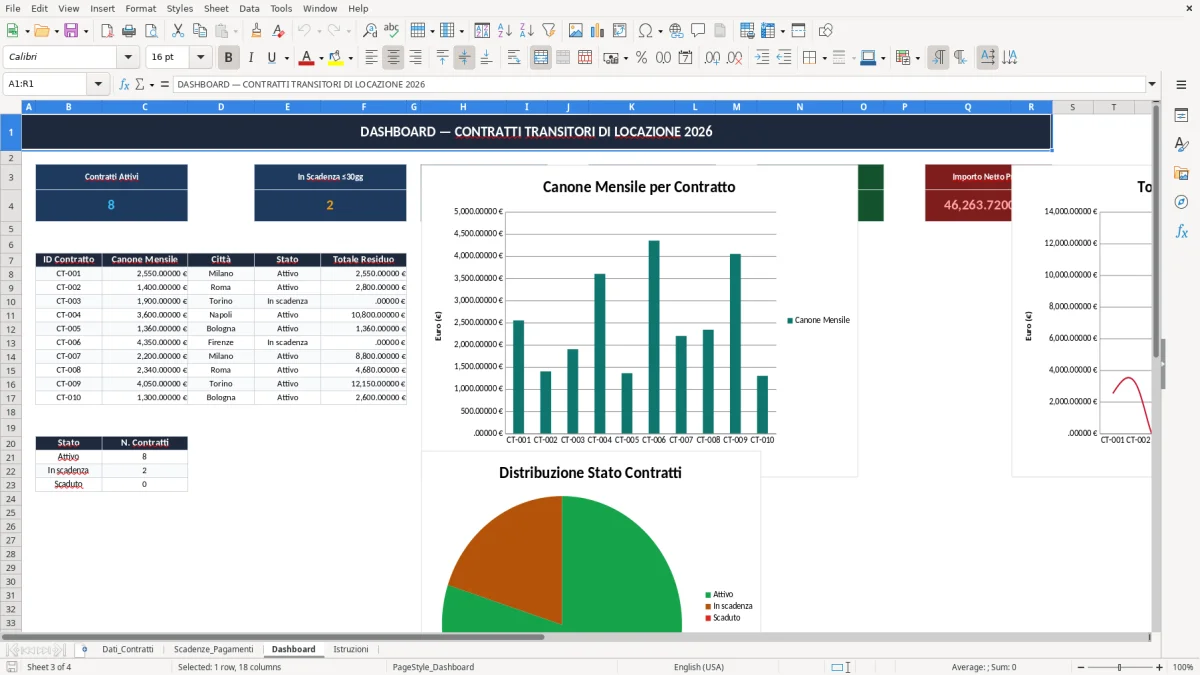The image size is (1200, 675).
Task: Cut selection with the scissors icon
Action: tap(178, 31)
